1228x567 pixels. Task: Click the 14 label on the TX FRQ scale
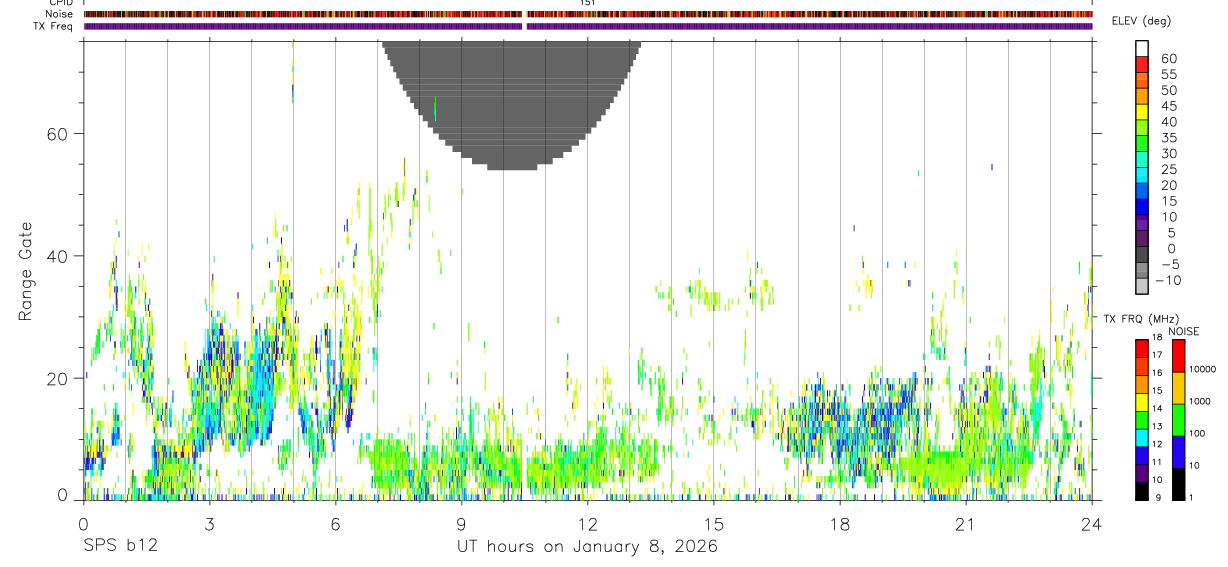pyautogui.click(x=1159, y=409)
